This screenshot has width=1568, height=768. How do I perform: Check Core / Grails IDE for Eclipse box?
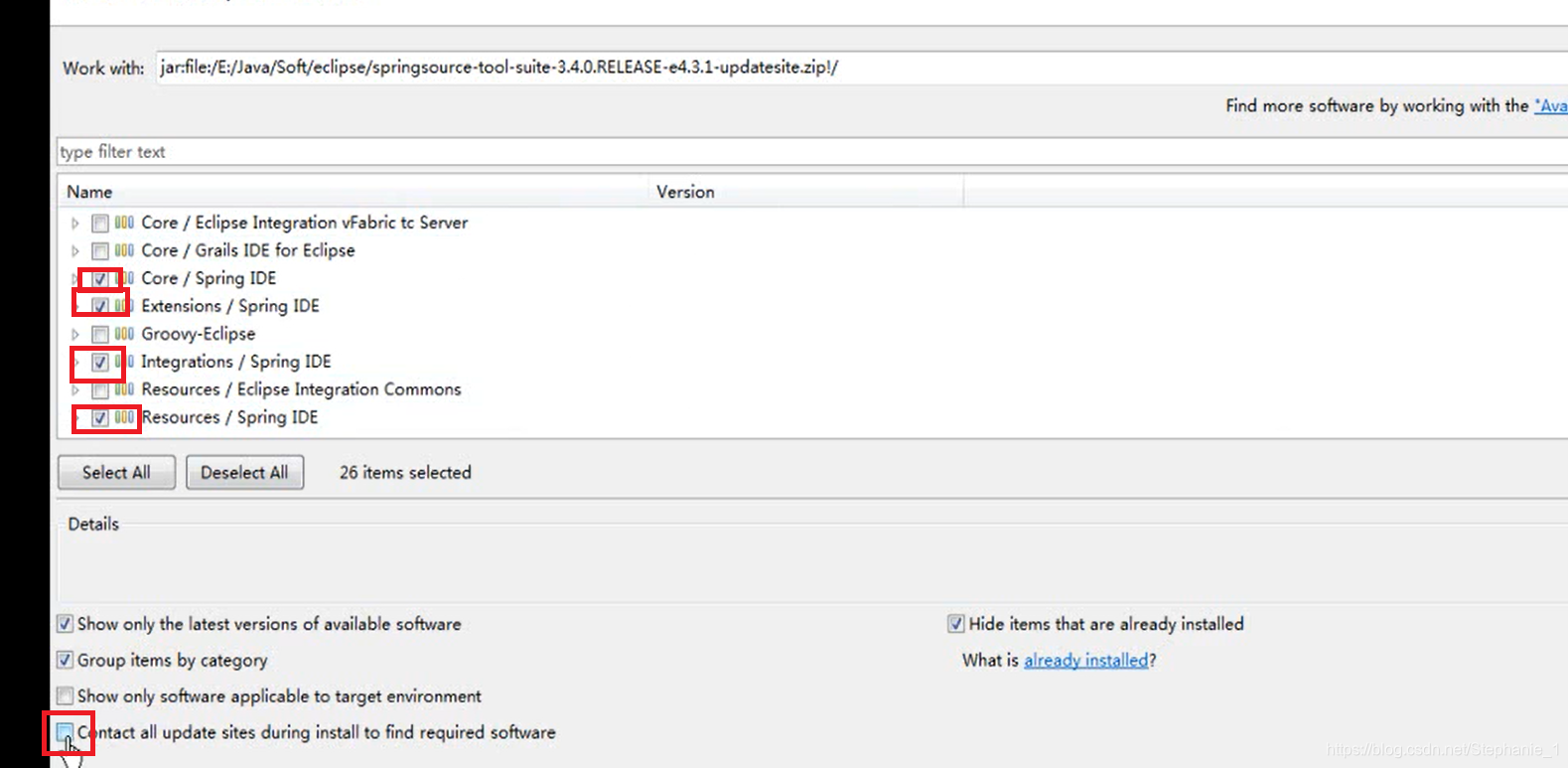pos(100,251)
